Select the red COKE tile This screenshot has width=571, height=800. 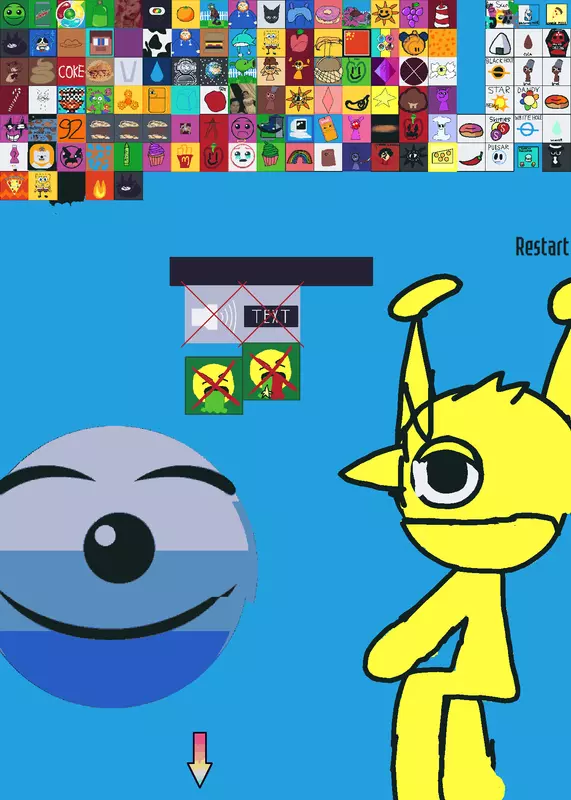click(x=71, y=71)
